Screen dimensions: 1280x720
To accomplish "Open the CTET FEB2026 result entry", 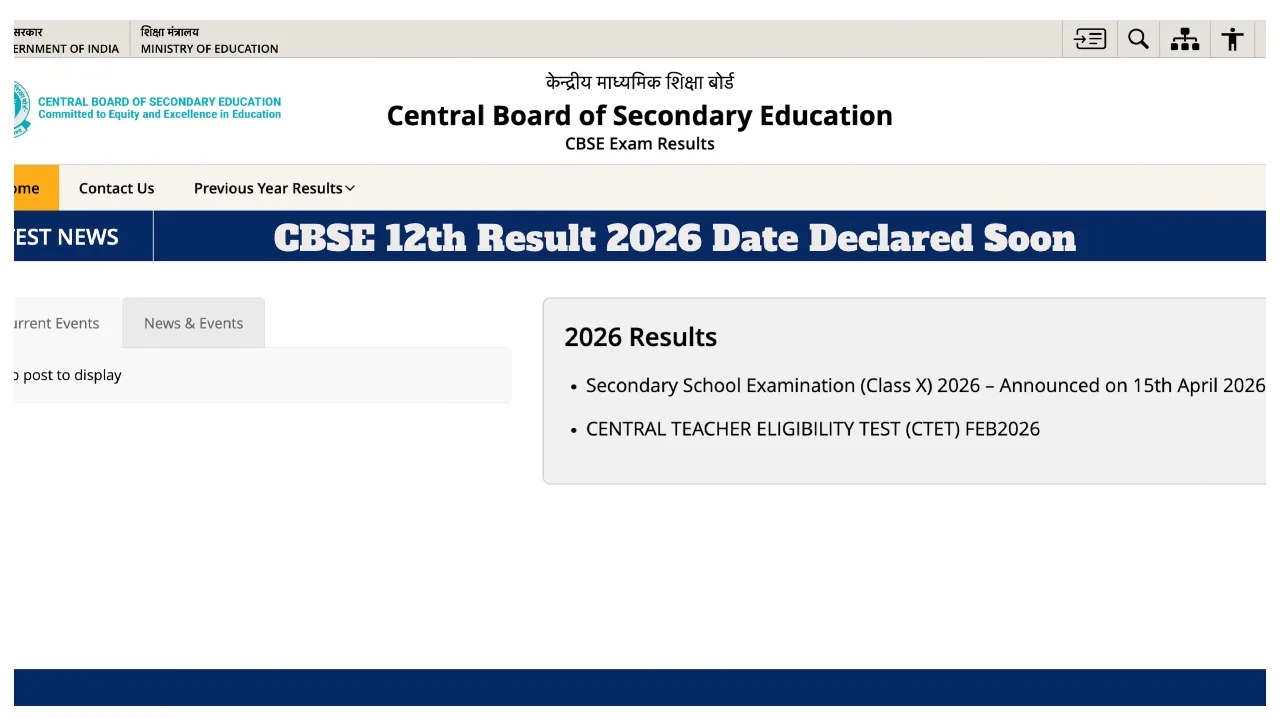I will coord(812,428).
